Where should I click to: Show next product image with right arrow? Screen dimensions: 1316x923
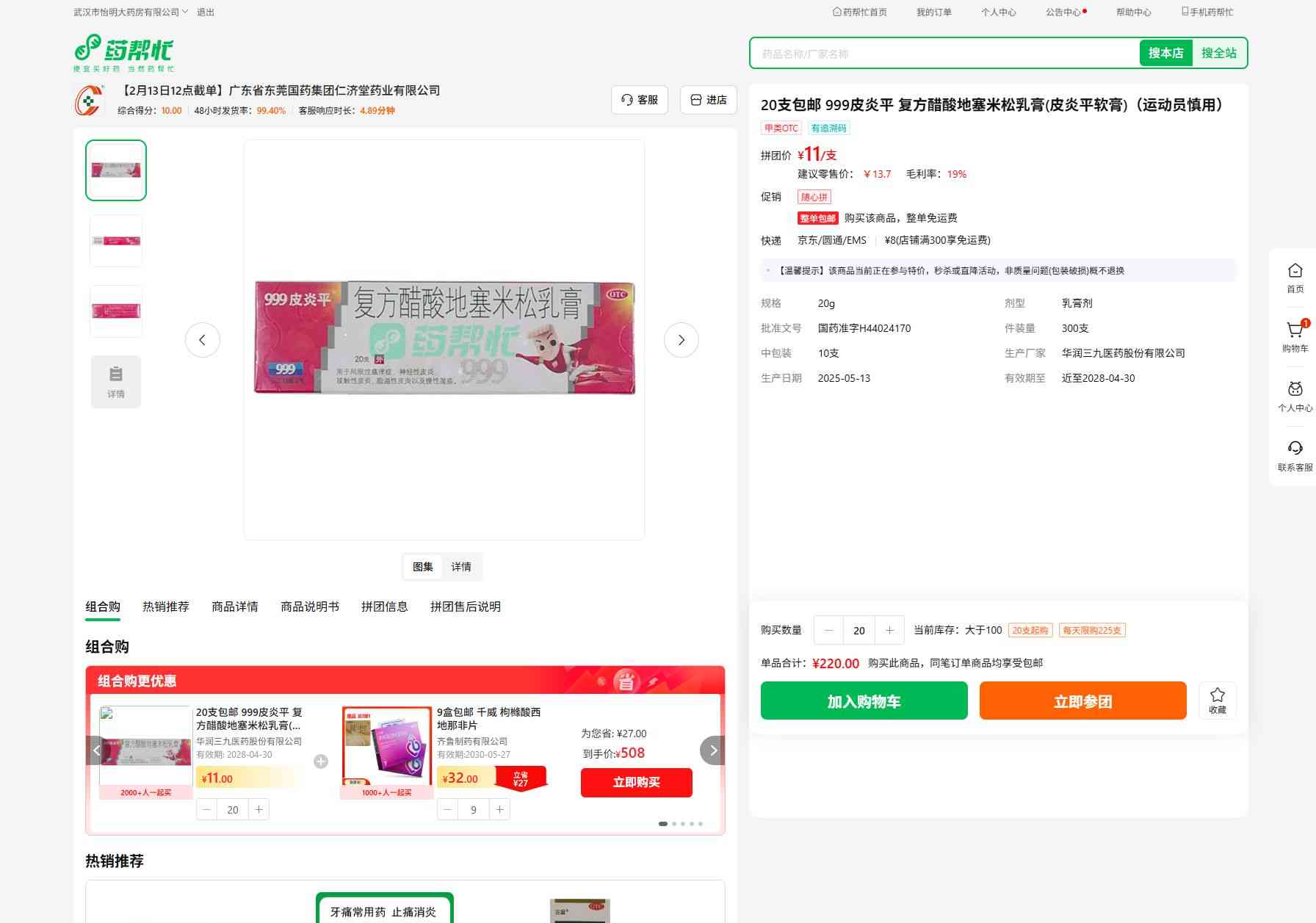pyautogui.click(x=681, y=340)
